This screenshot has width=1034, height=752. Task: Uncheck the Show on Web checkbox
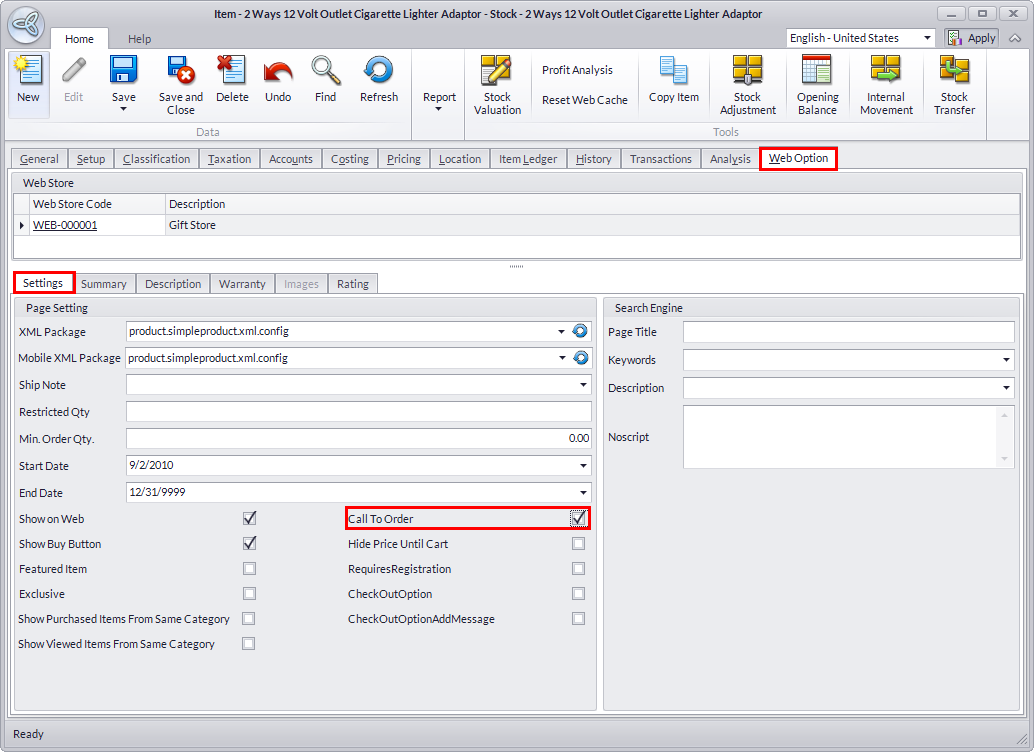click(x=249, y=519)
